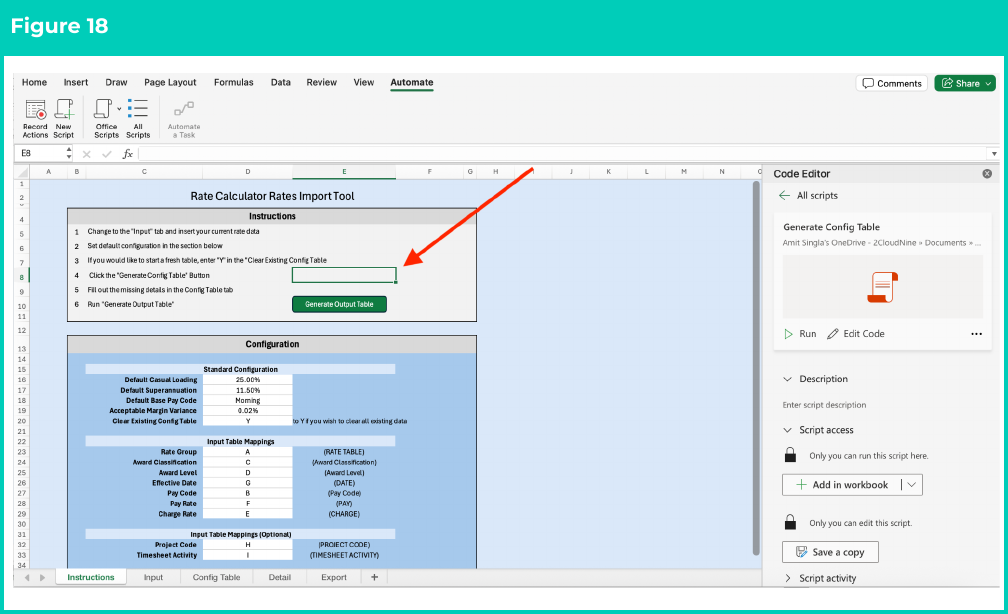1008x614 pixels.
Task: Select the Effective Date mapping cell G
Action: [x=248, y=483]
